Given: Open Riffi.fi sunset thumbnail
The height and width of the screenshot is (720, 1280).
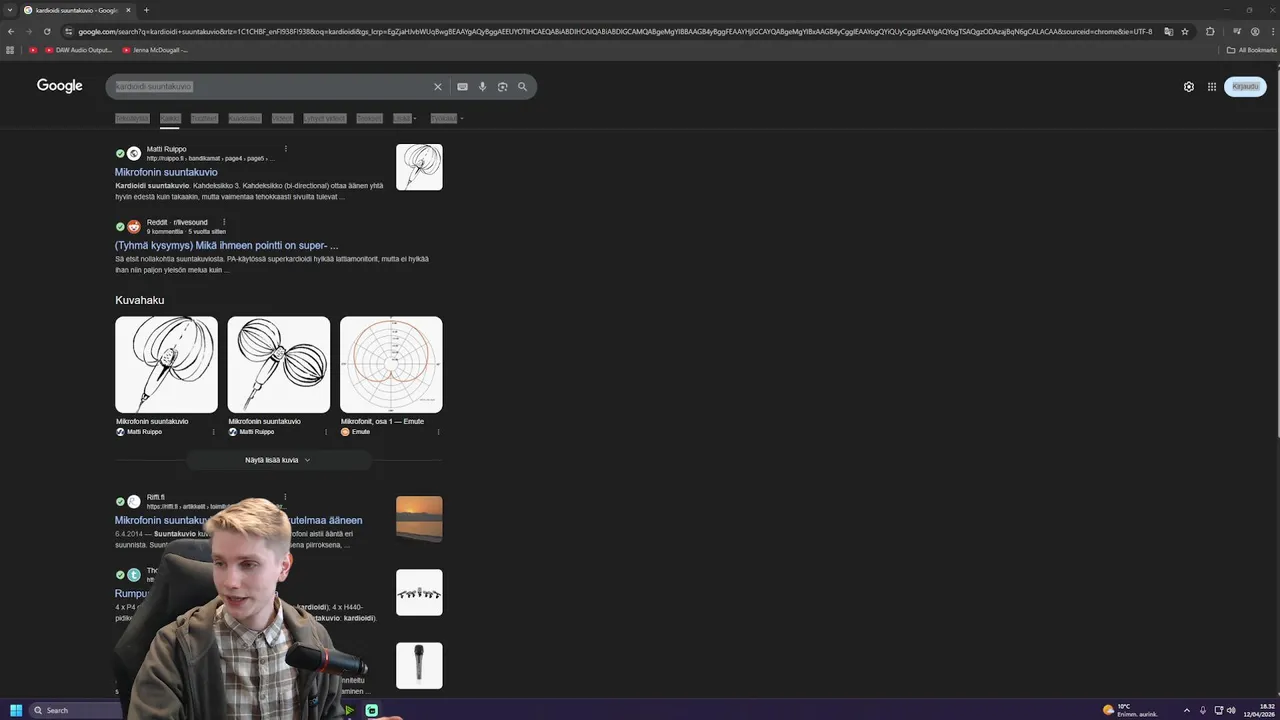Looking at the screenshot, I should (419, 519).
